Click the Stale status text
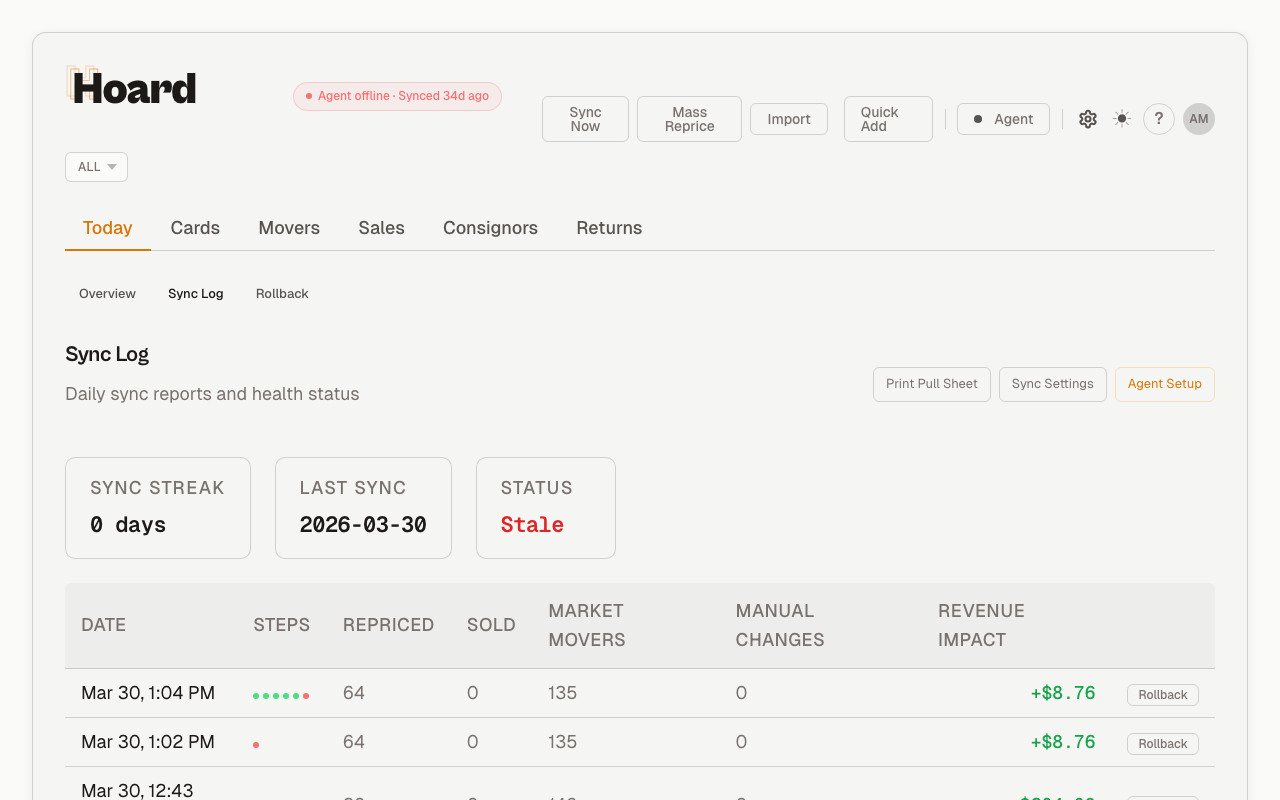The image size is (1280, 800). (532, 525)
